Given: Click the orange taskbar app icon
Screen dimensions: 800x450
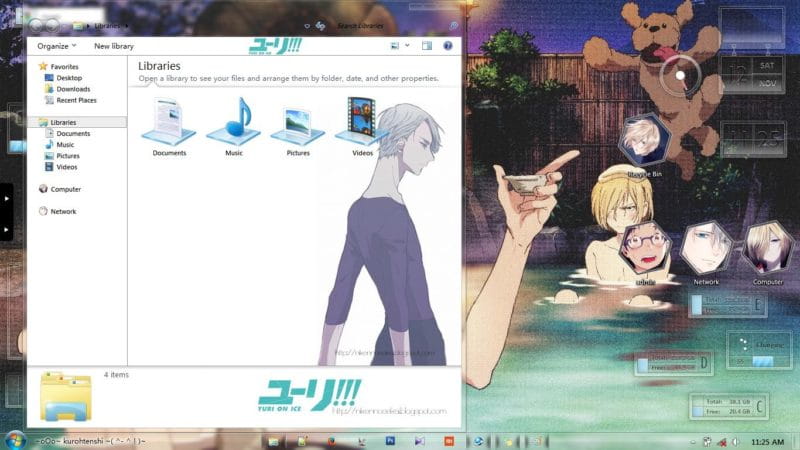Looking at the screenshot, I should 449,441.
